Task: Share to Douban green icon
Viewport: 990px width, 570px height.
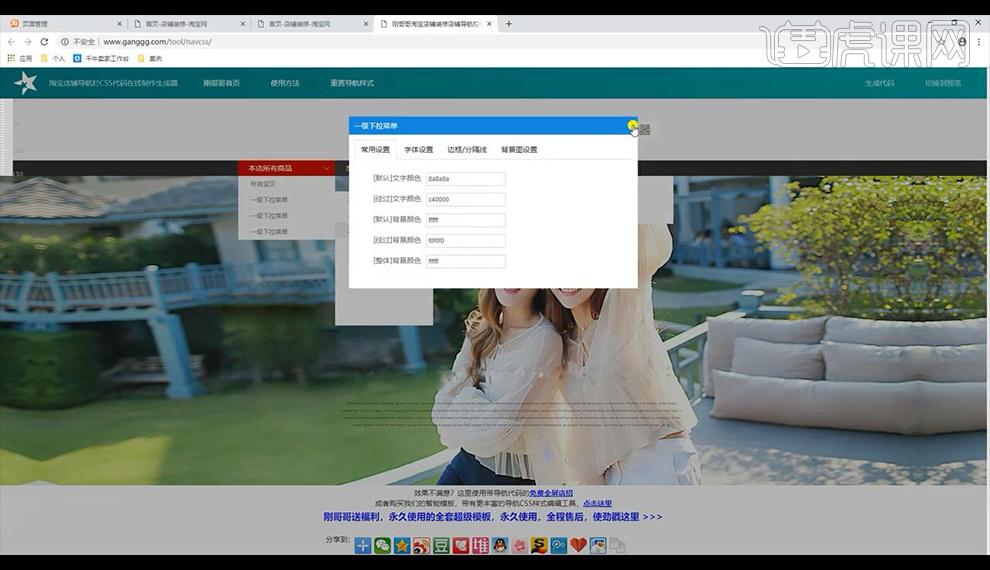Action: (x=441, y=545)
